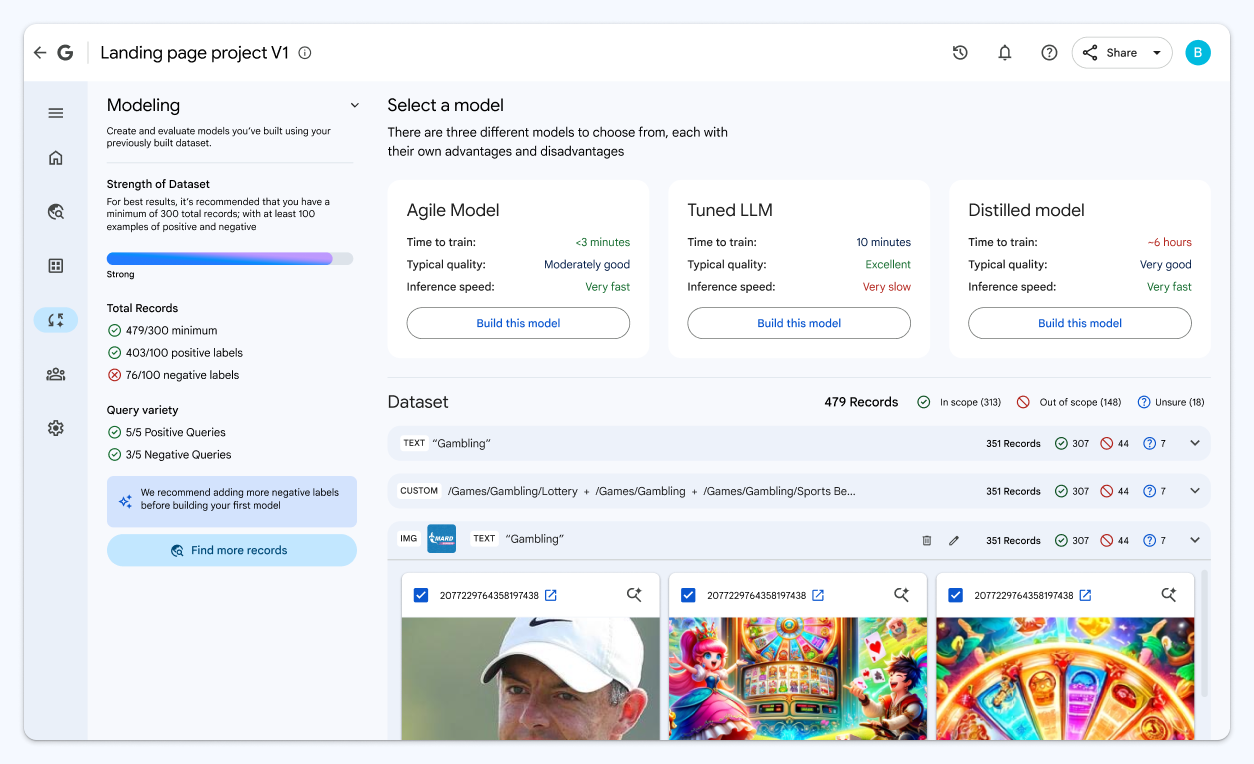Uncheck the first 2077229764358197438 record checkbox

pos(420,594)
